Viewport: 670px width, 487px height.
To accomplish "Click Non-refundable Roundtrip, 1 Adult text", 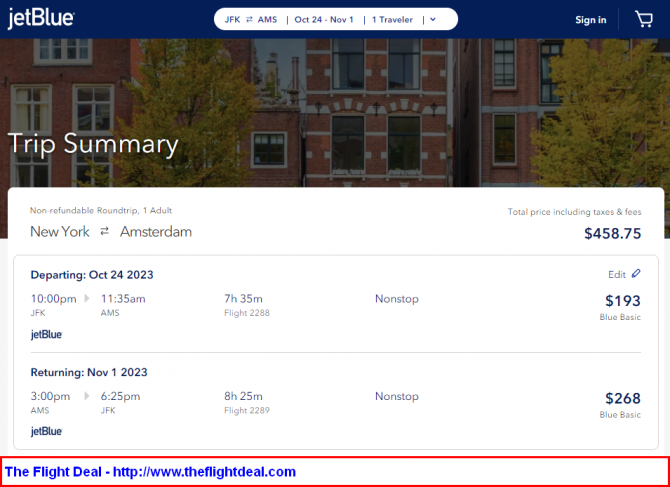I will coord(101,211).
